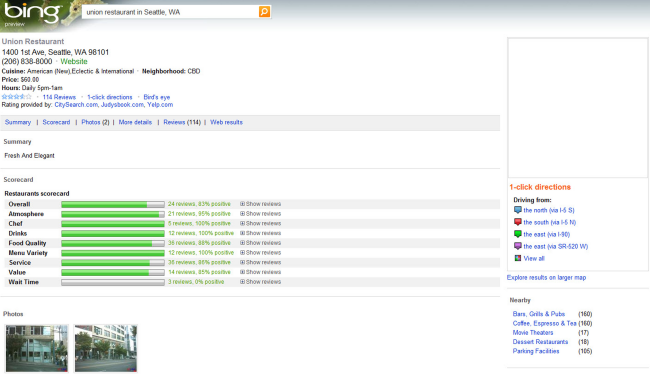Image resolution: width=650 pixels, height=374 pixels.
Task: Click the Atmosphere rating progress bar
Action: tap(113, 214)
